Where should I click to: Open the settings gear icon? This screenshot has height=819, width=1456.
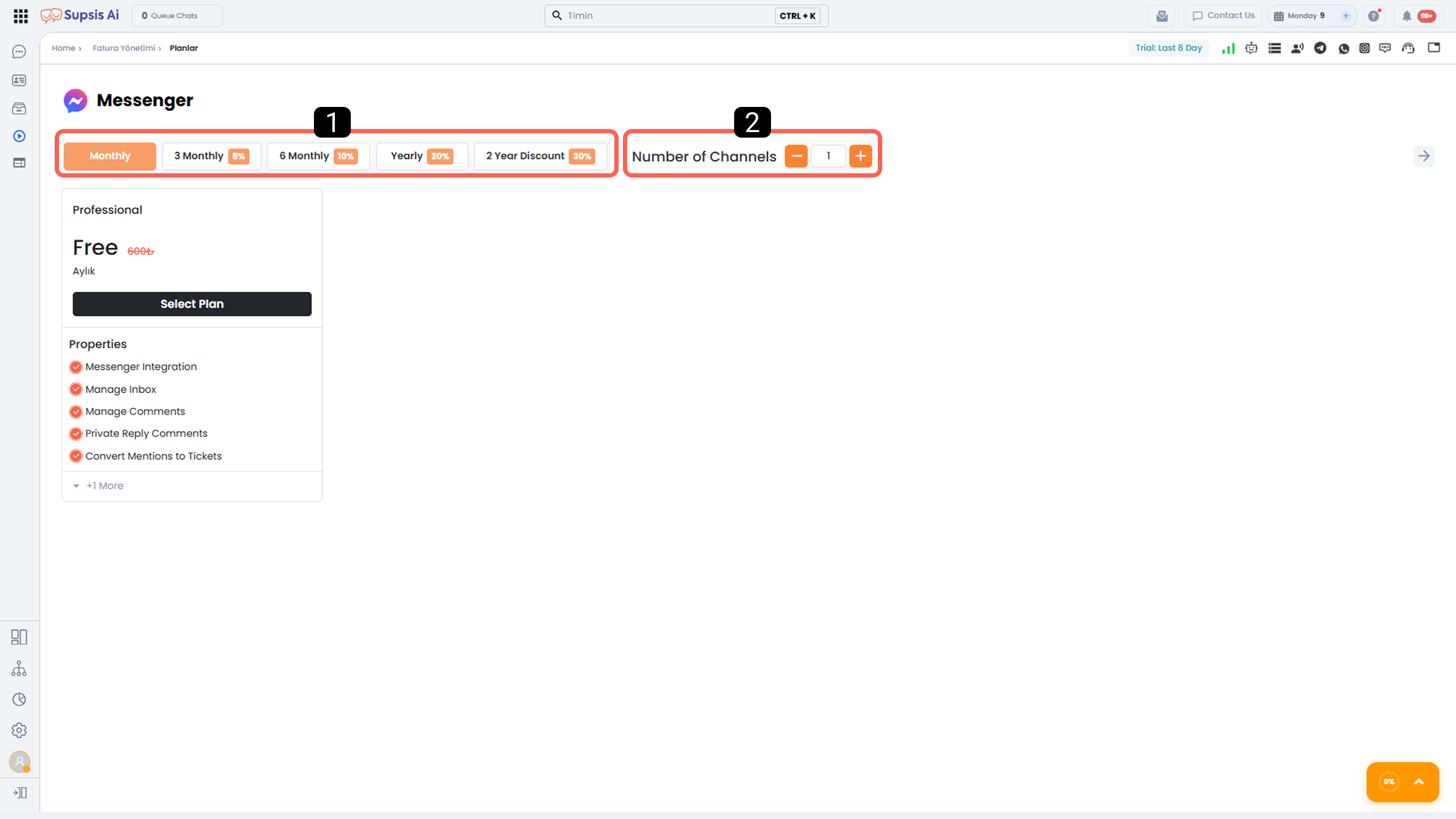19,731
